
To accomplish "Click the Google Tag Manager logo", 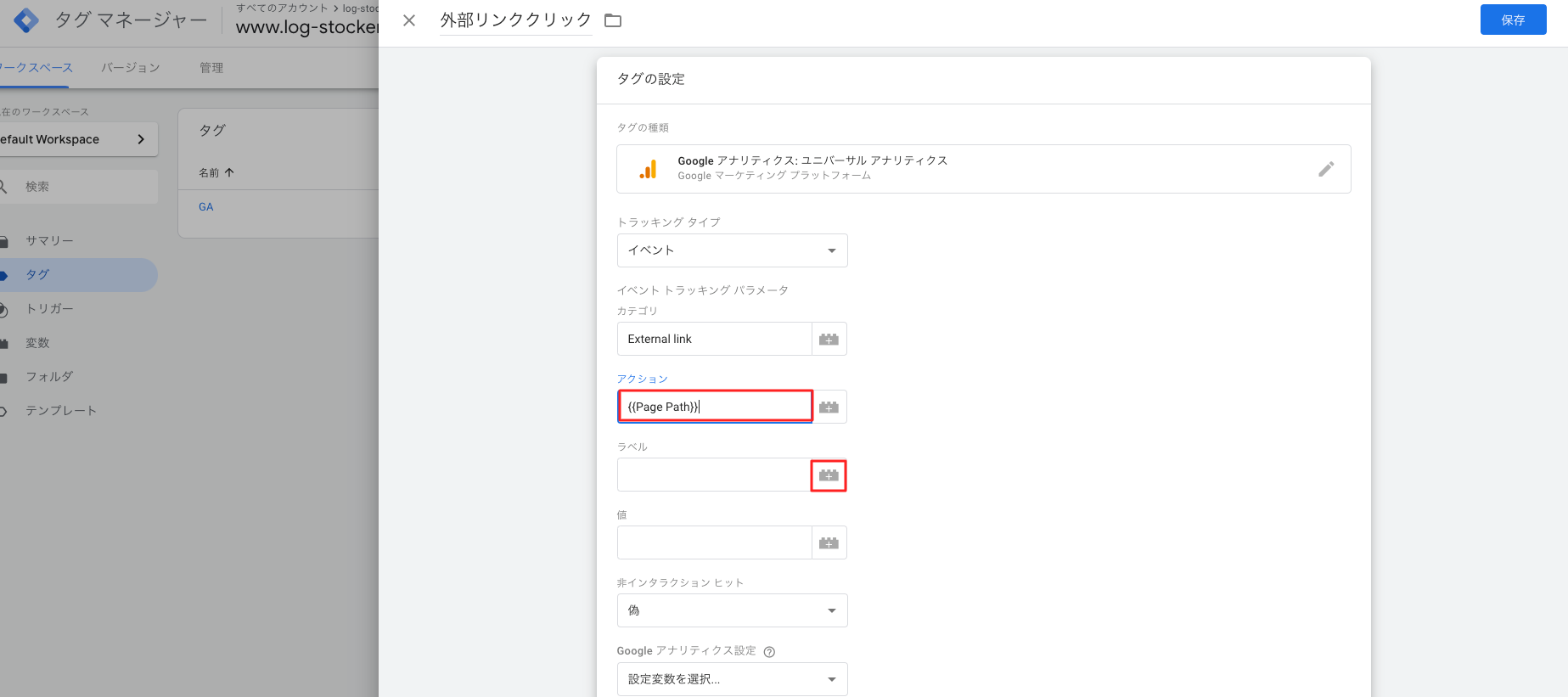I will [26, 20].
